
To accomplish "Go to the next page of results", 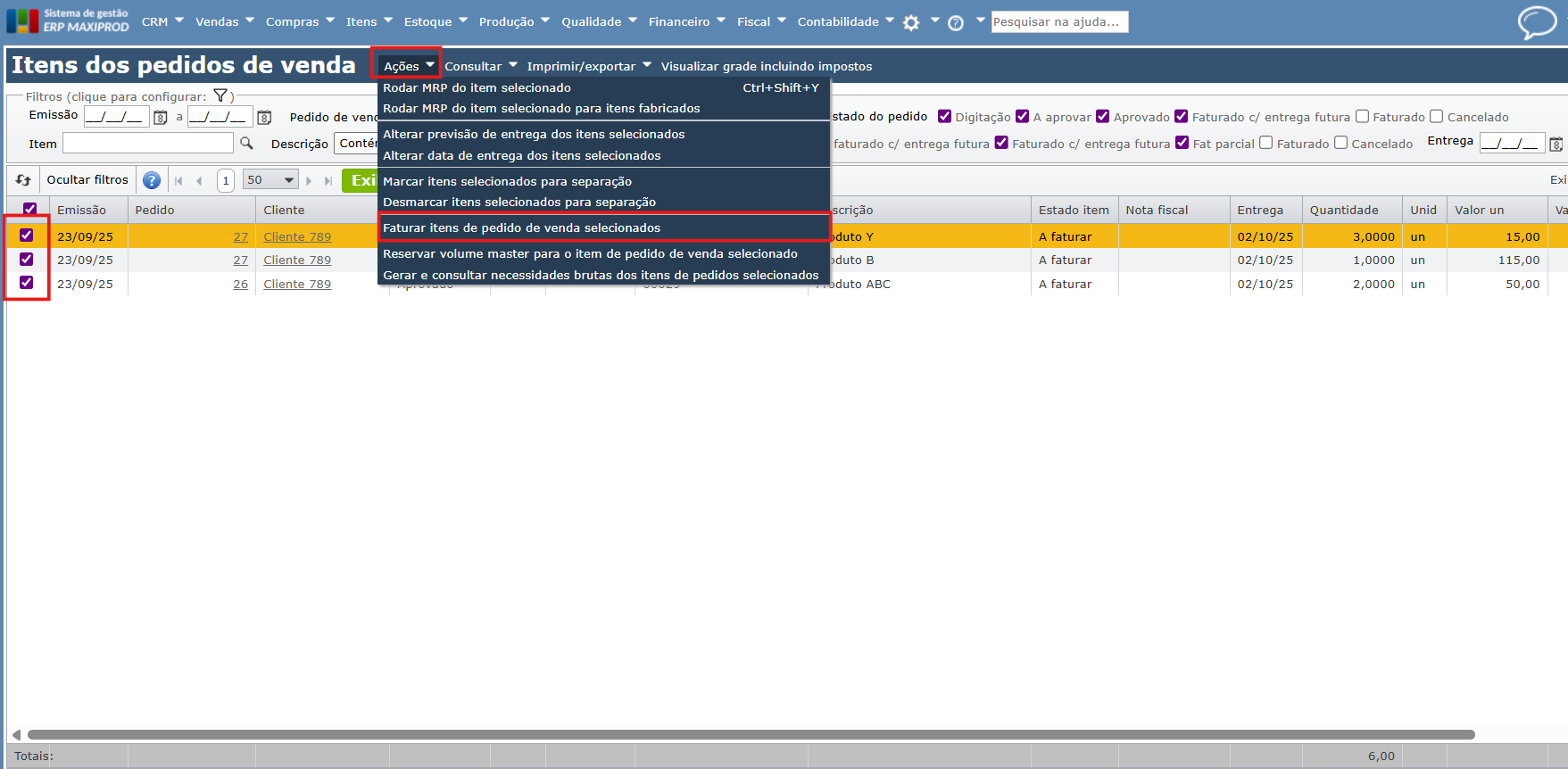I will [x=309, y=180].
